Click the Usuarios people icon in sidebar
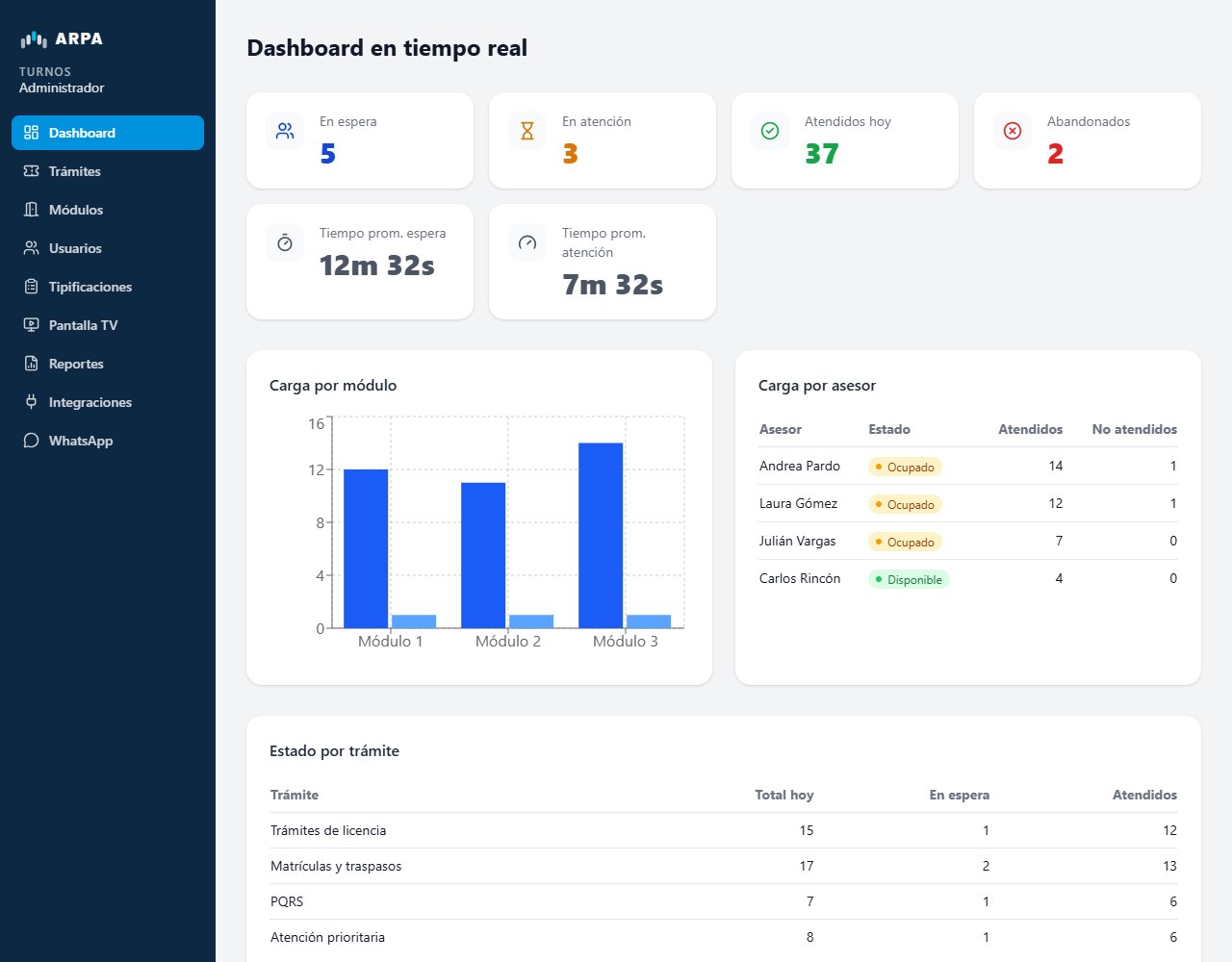This screenshot has height=962, width=1232. pos(31,248)
